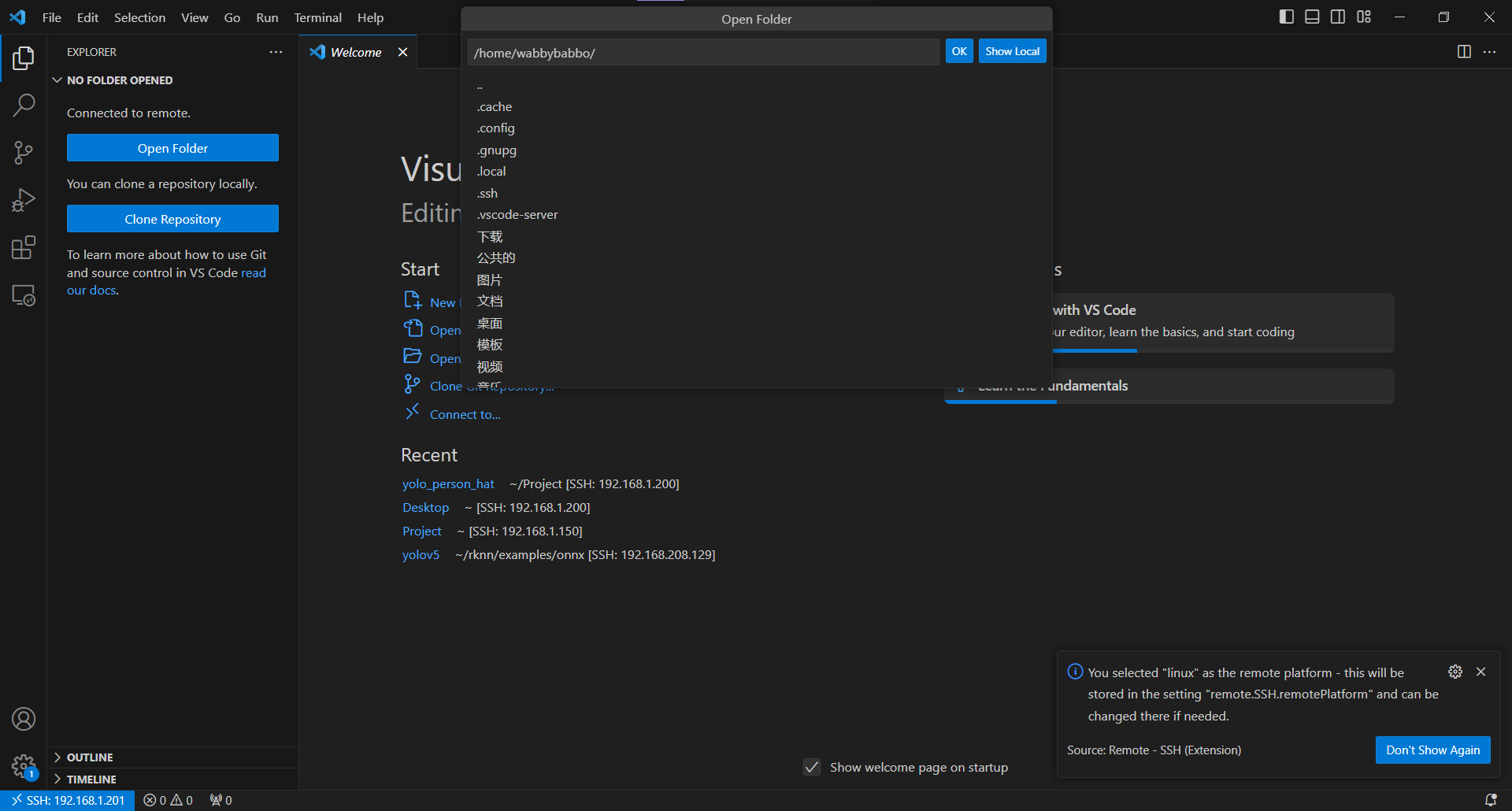Open the Terminal menu
The image size is (1512, 811).
318,17
